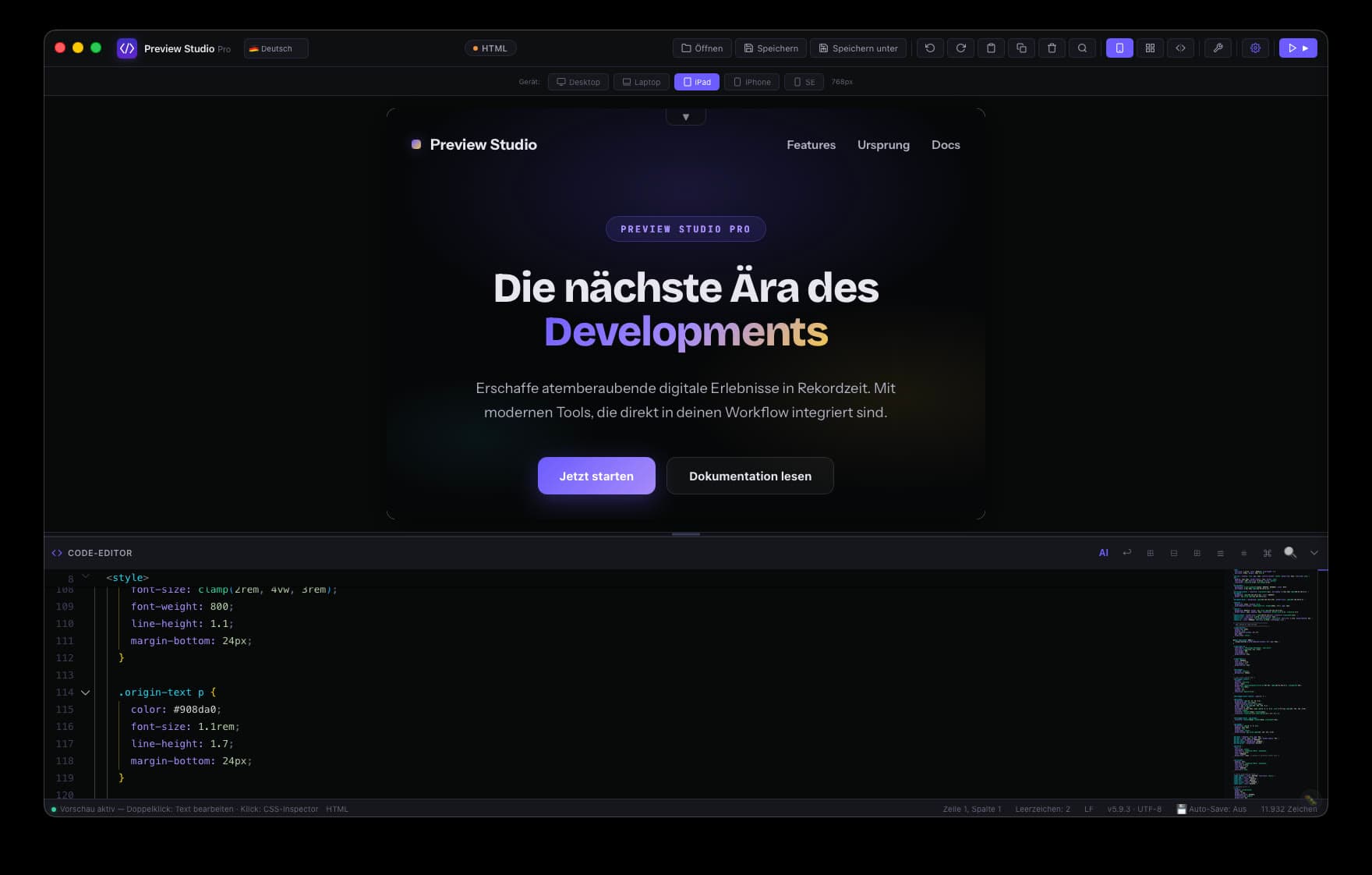Select the Laptop device preset

click(642, 82)
